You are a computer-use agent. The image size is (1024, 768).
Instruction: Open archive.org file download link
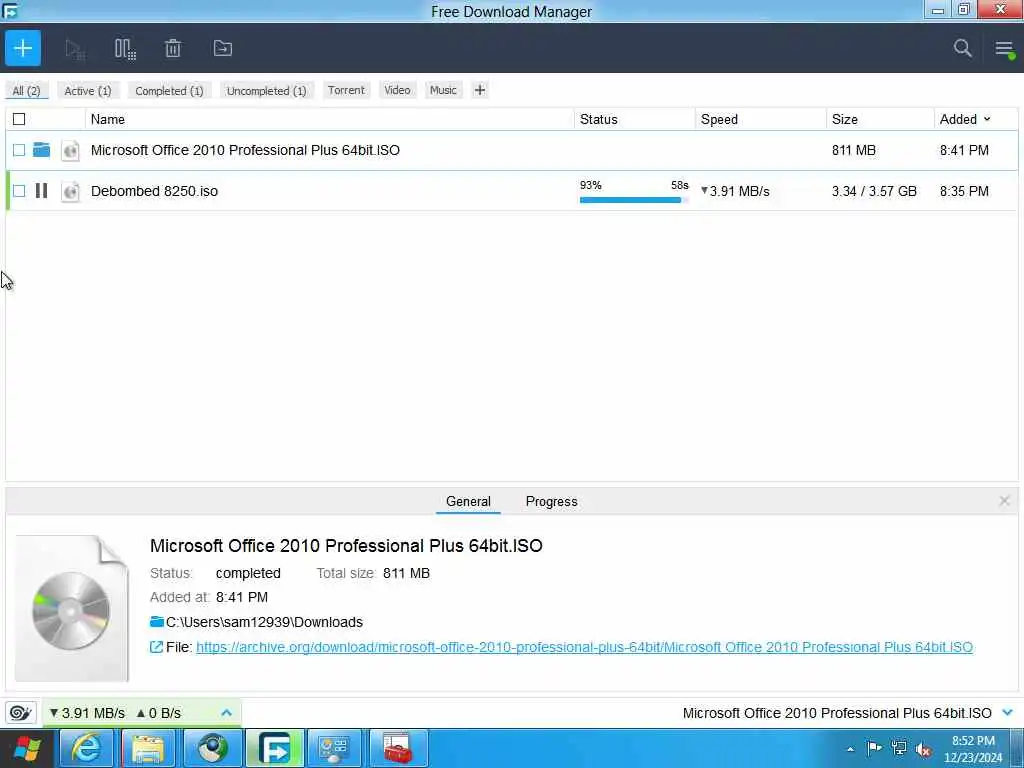click(584, 647)
